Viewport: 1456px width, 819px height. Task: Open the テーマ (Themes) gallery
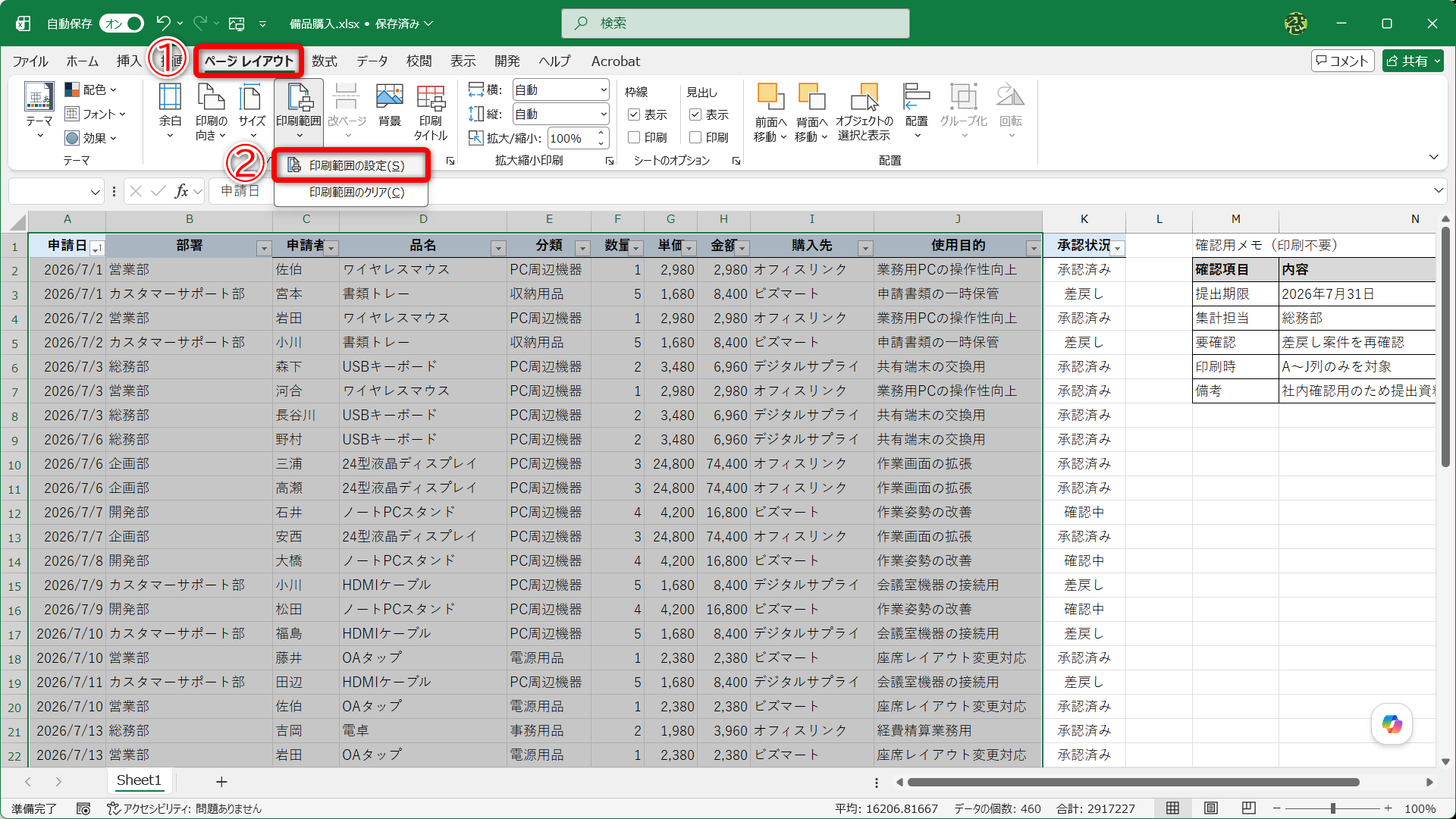[x=39, y=111]
